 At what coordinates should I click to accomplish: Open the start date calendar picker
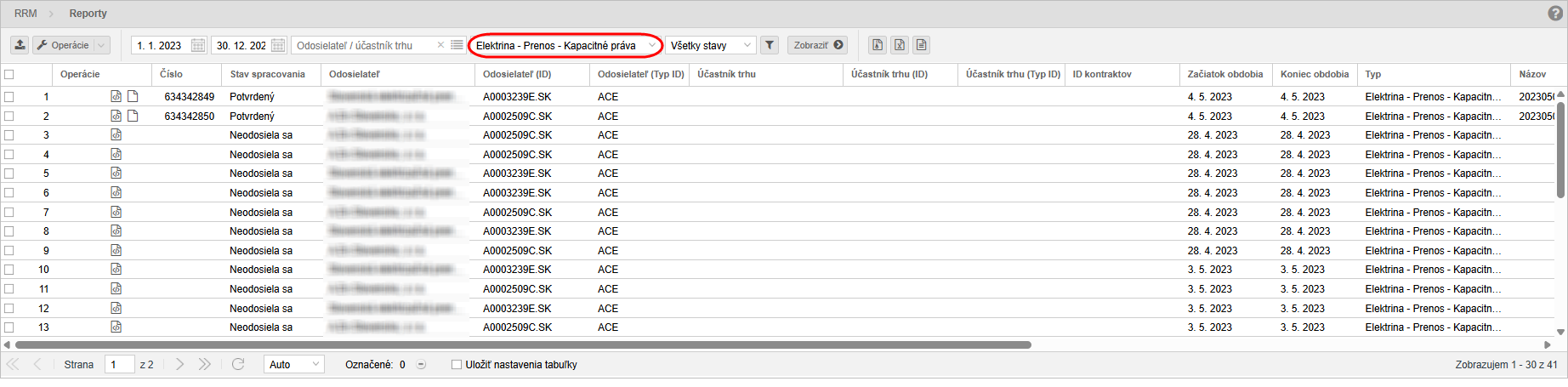(x=198, y=45)
